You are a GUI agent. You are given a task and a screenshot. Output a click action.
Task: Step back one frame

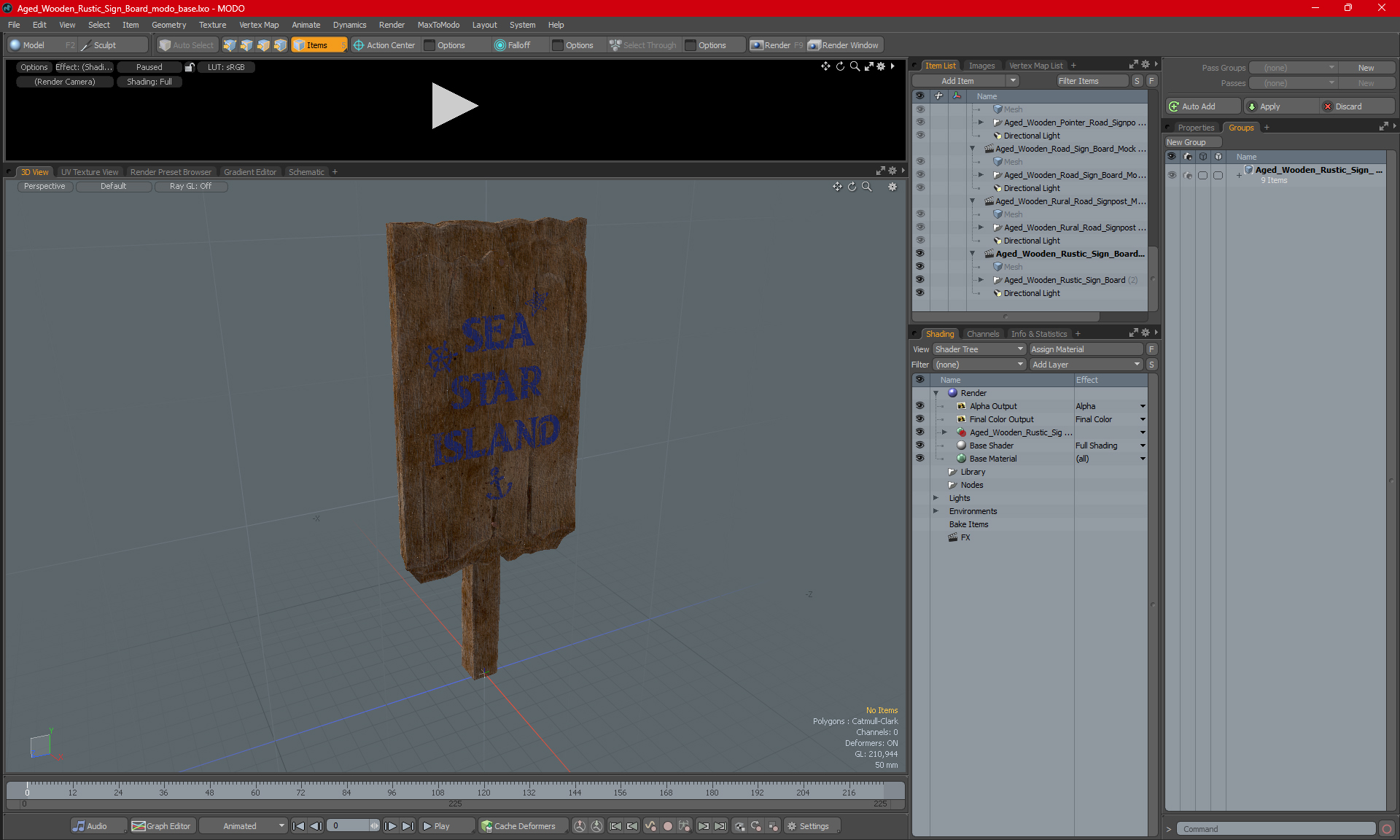(316, 826)
